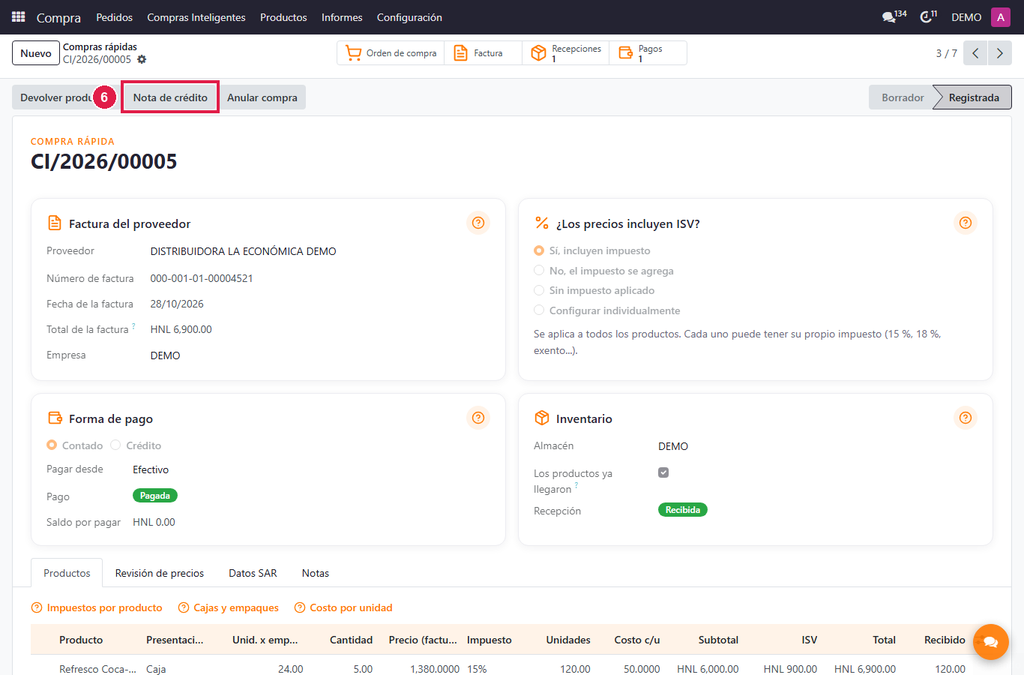Click the Borrador status stage
This screenshot has height=675, width=1024.
pyautogui.click(x=903, y=97)
